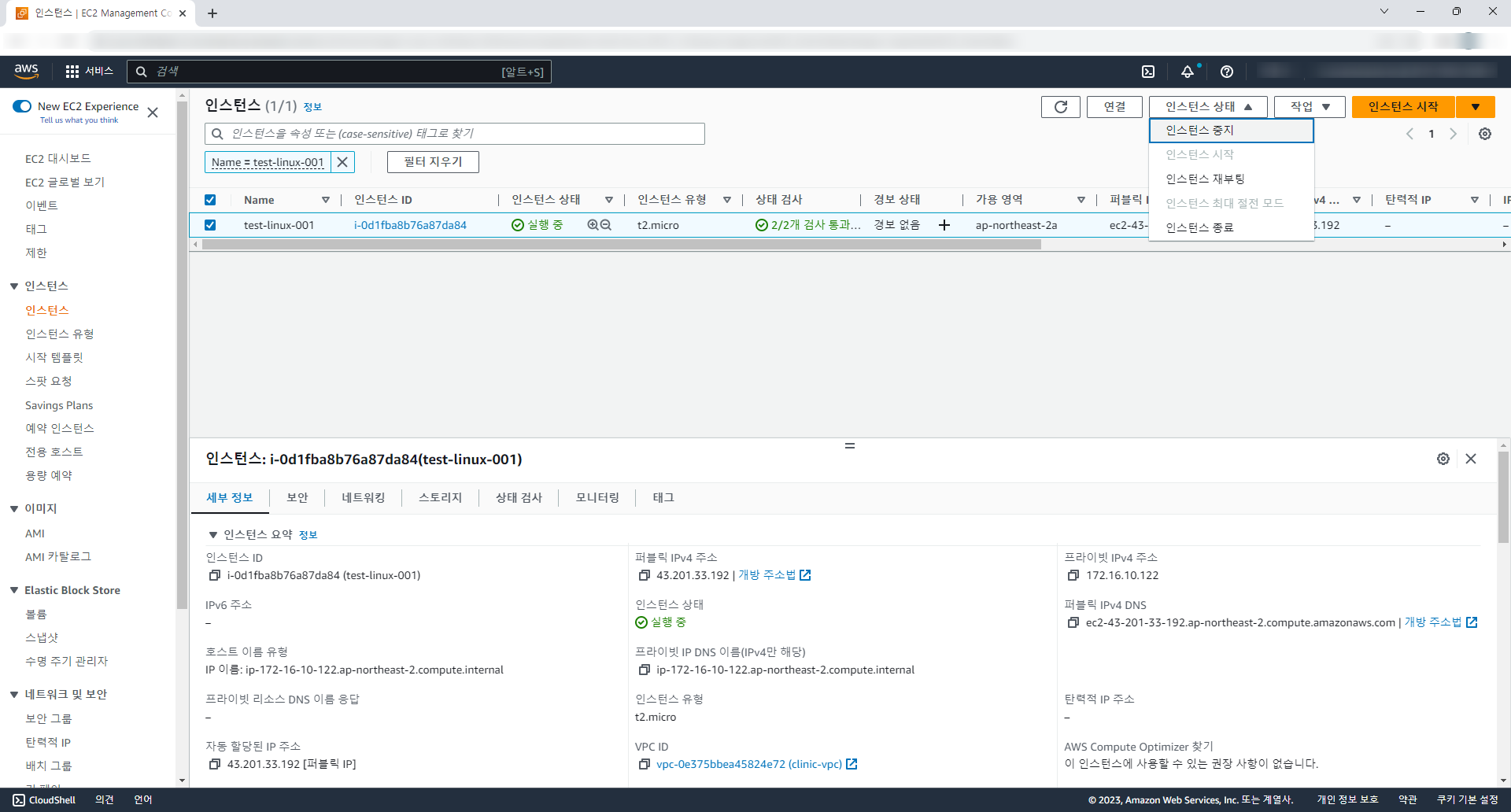Collapse Elastic Block Store section

[14, 590]
